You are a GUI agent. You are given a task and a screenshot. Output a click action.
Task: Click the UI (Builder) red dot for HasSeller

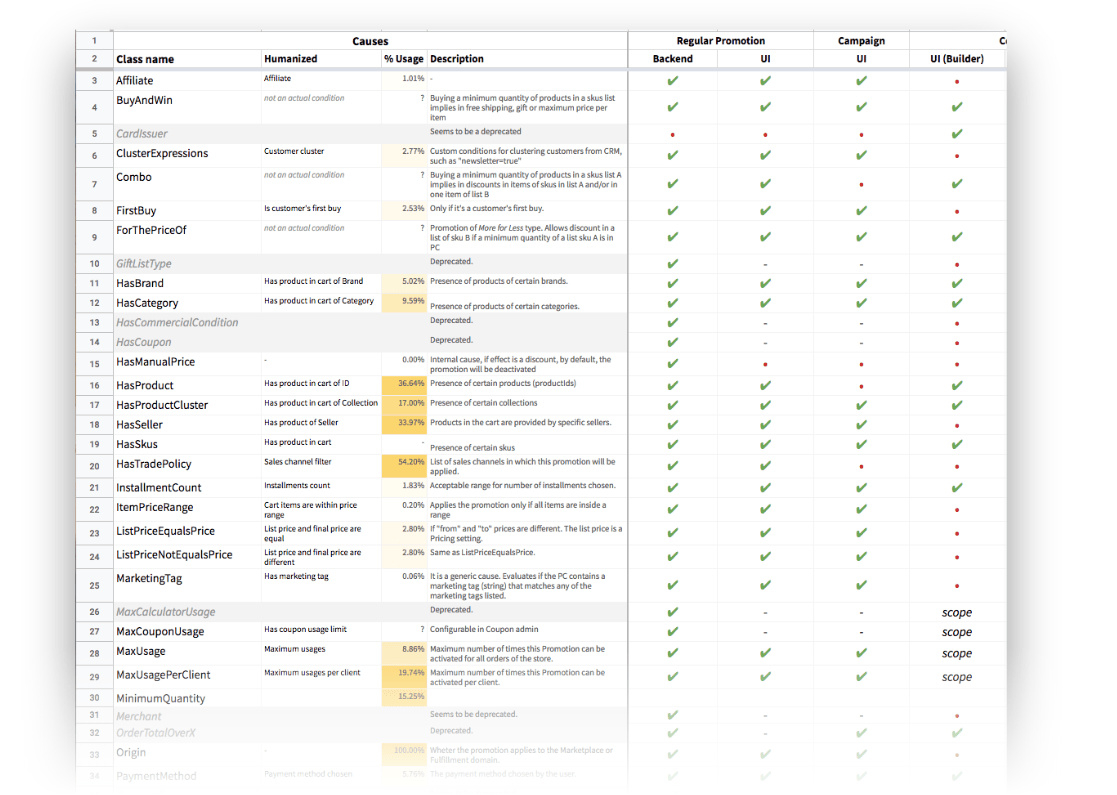(957, 426)
